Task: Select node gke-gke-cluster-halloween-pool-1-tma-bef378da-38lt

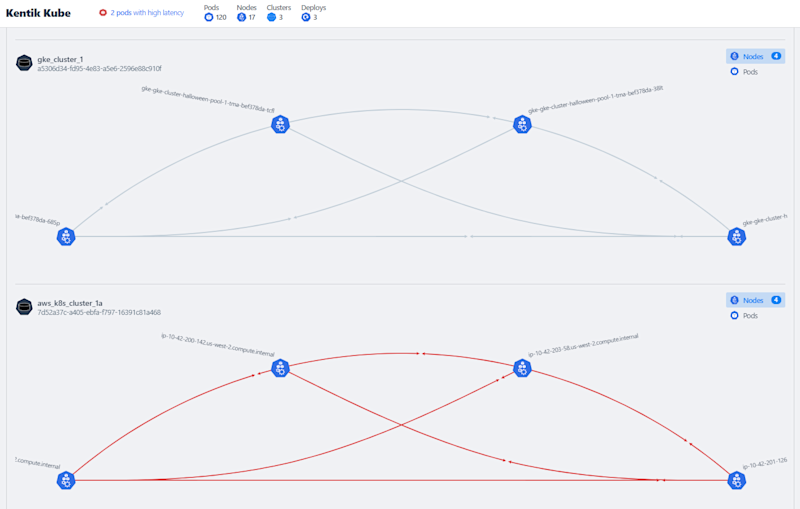Action: [x=522, y=124]
